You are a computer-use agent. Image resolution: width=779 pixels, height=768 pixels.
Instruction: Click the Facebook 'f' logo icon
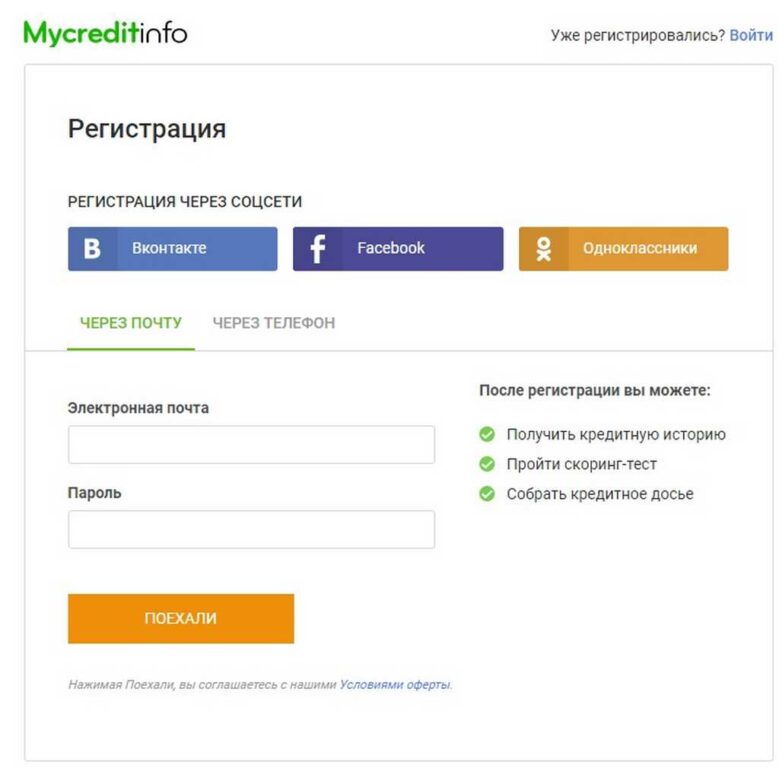[x=318, y=248]
